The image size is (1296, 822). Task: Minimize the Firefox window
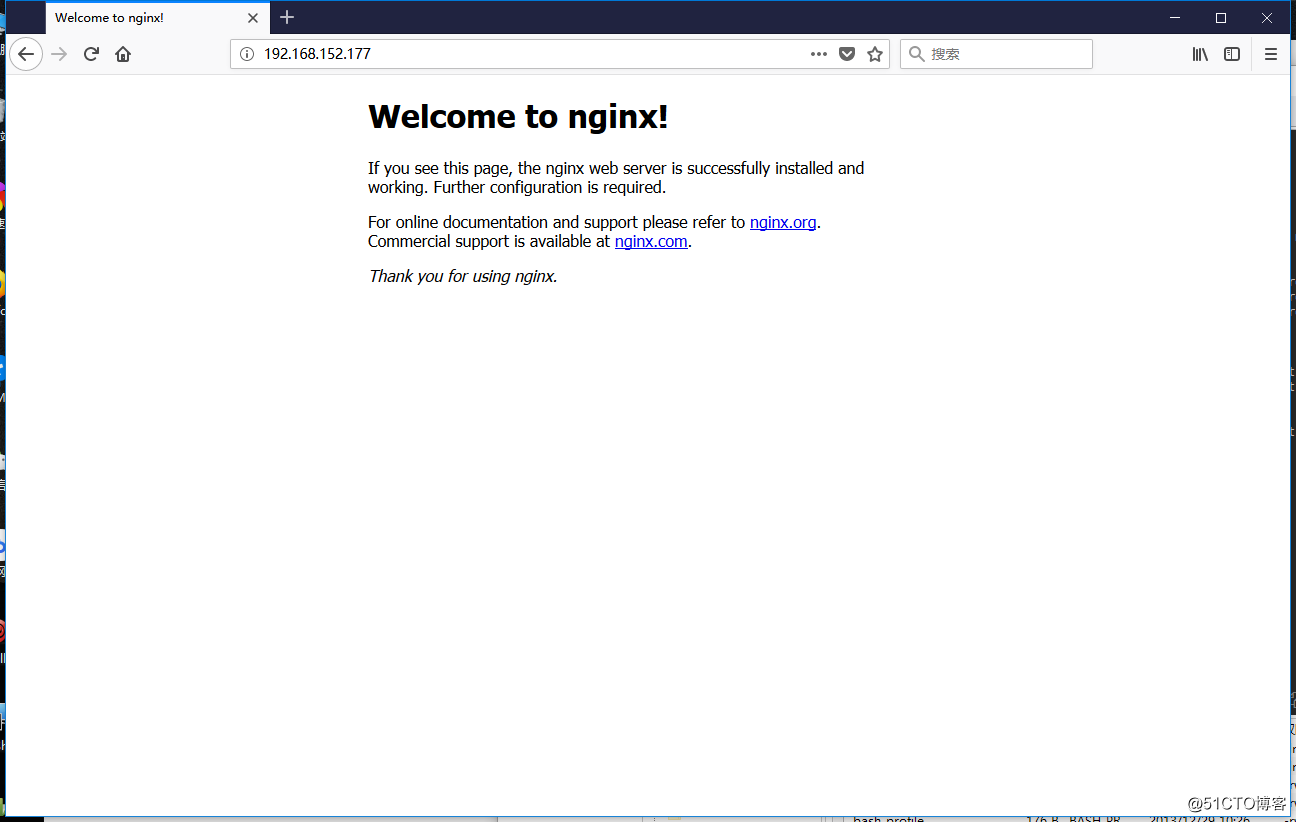pyautogui.click(x=1175, y=18)
